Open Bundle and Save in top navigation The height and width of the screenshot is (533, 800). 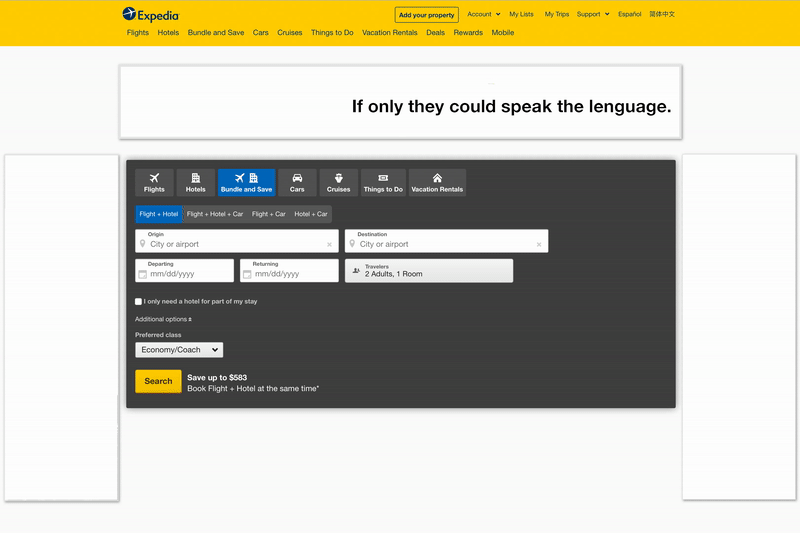tap(216, 33)
